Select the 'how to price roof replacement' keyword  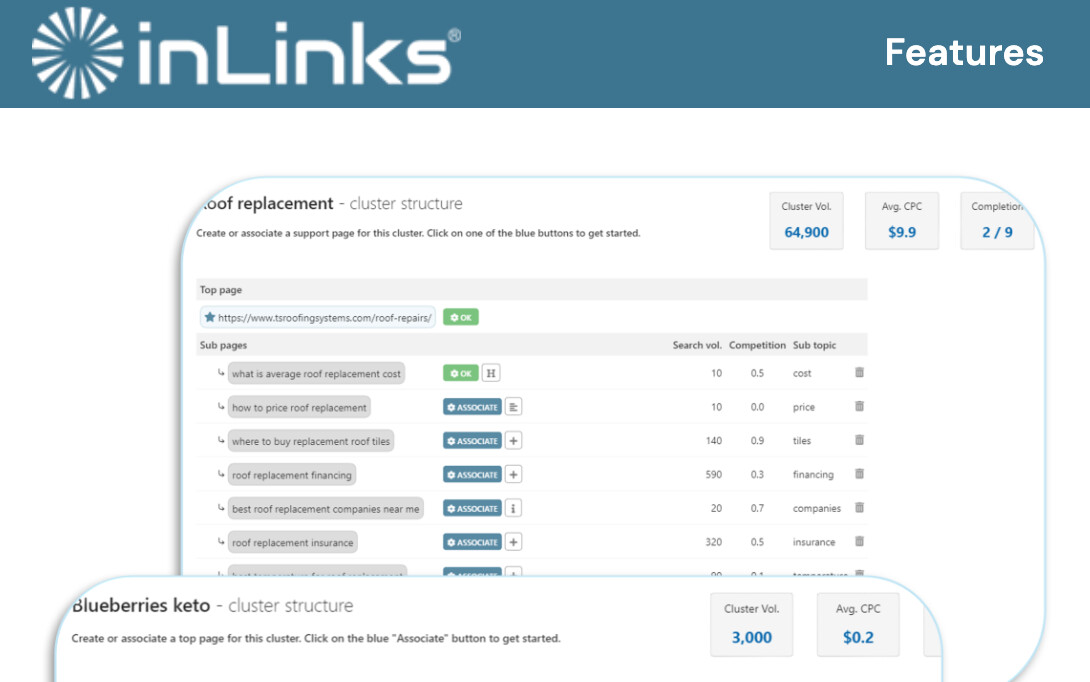pos(299,407)
